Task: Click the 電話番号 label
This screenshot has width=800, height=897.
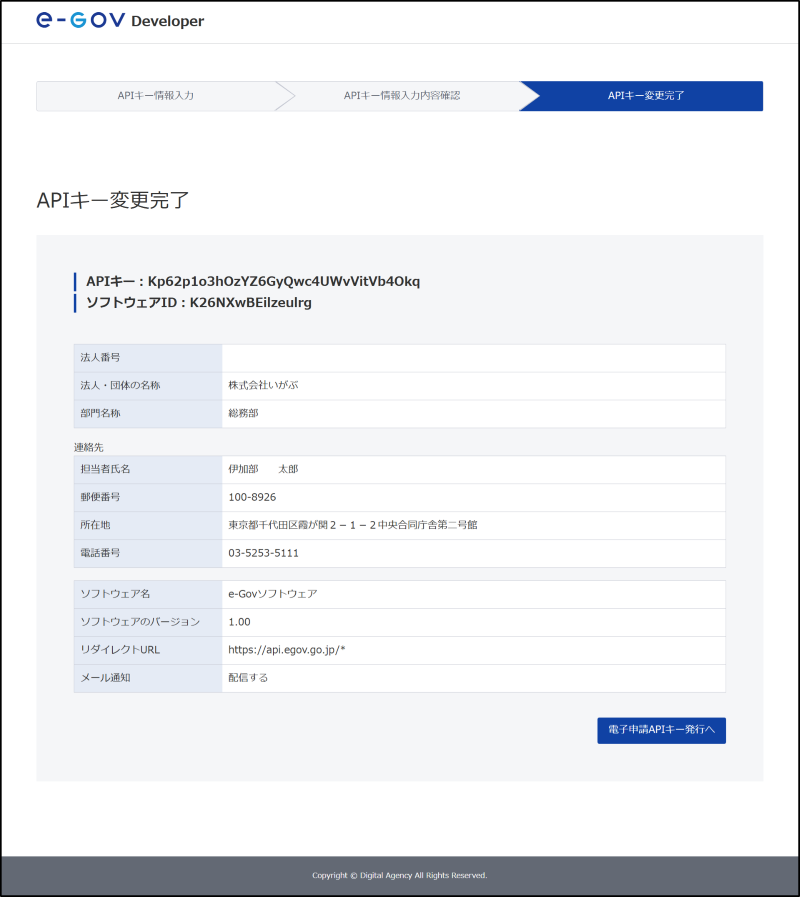Action: (x=100, y=553)
